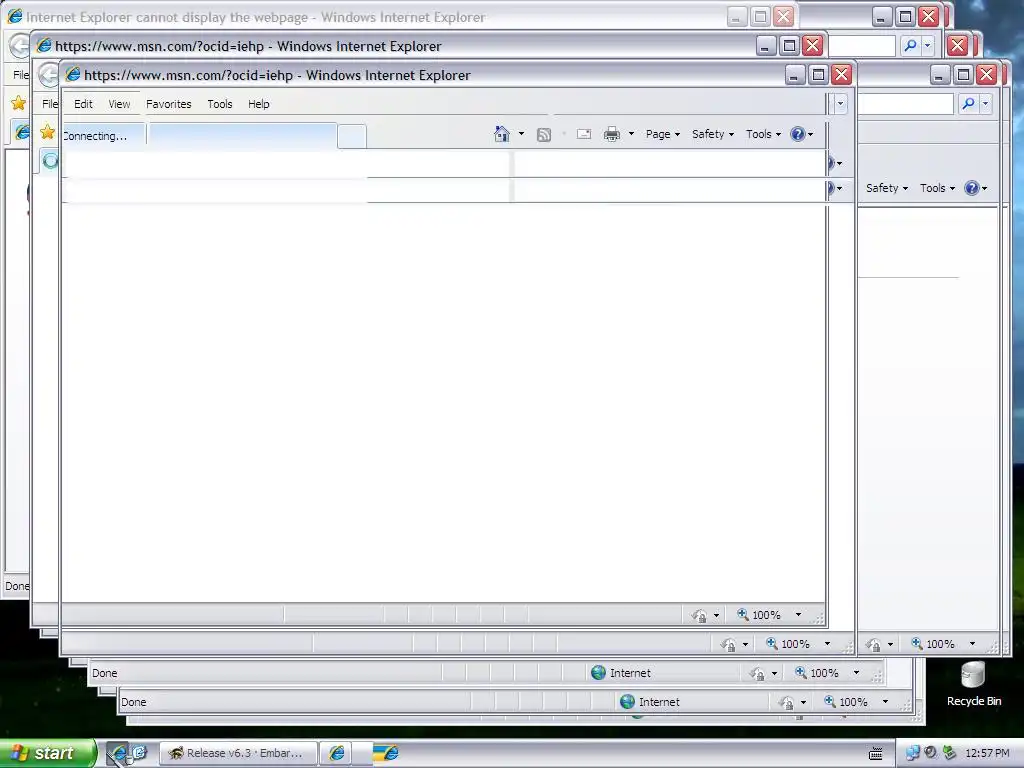Click 'Internet Explorer cannot display the webpage' title

point(256,17)
